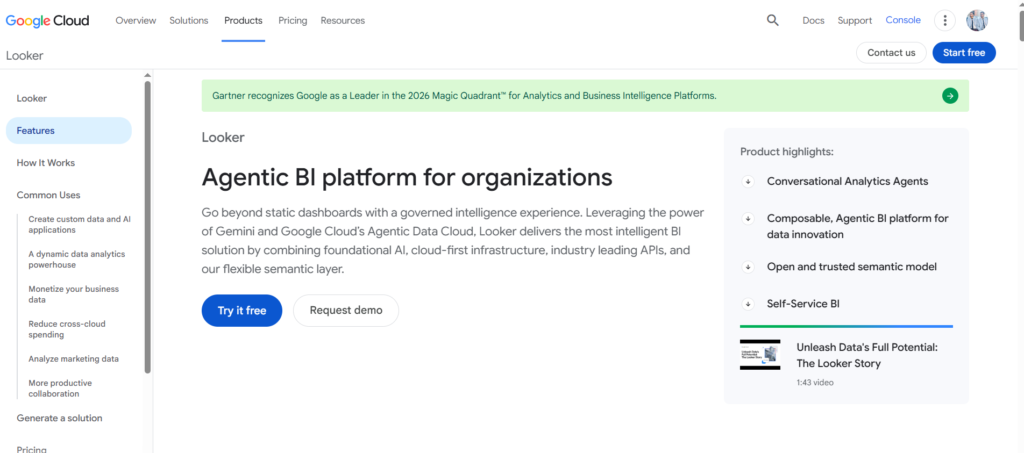Select Looker in the left sidebar
The image size is (1024, 453).
point(31,99)
